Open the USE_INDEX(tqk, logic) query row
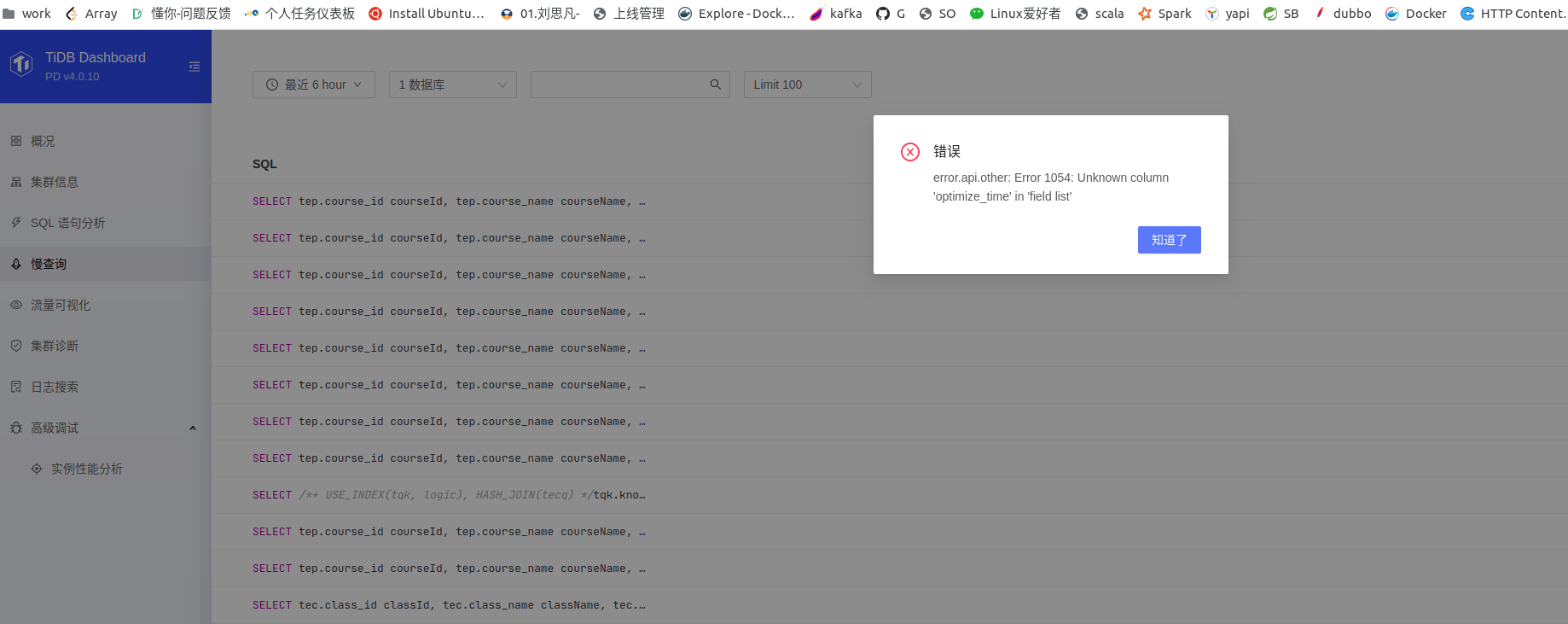Screen dimensions: 1568x624 [x=890, y=495]
